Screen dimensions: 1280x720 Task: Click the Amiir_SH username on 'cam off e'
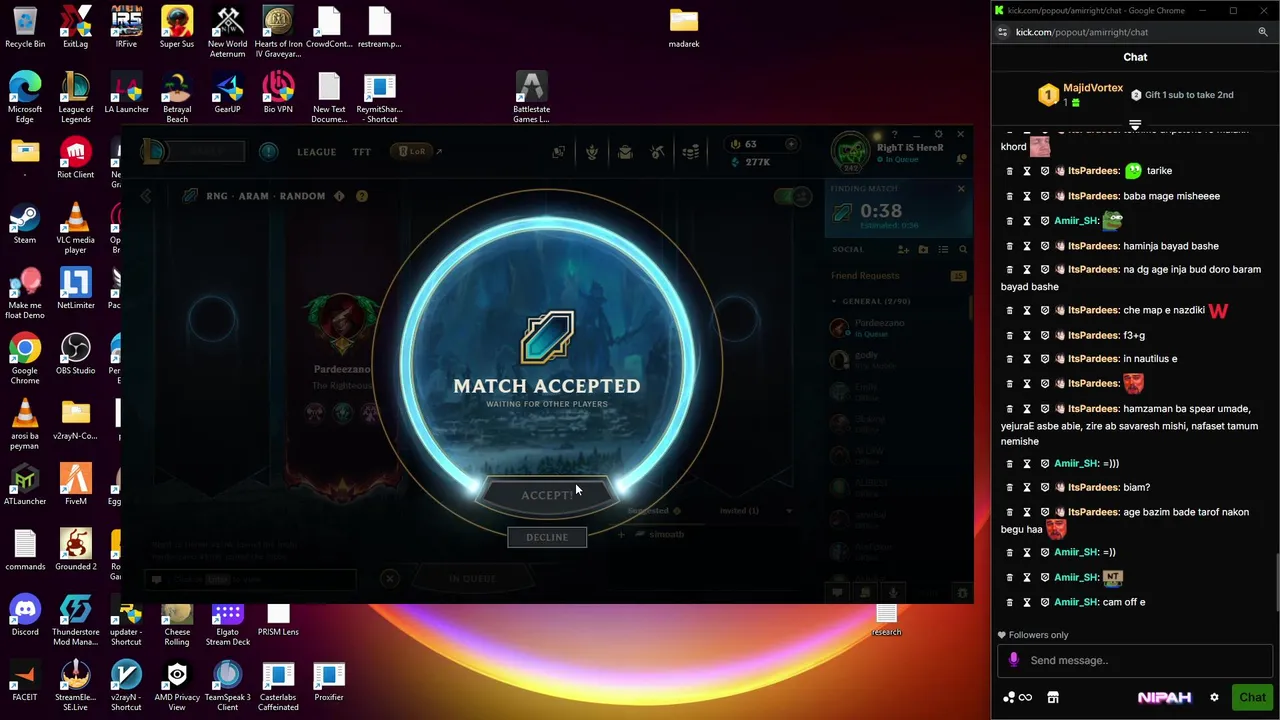[x=1076, y=602]
